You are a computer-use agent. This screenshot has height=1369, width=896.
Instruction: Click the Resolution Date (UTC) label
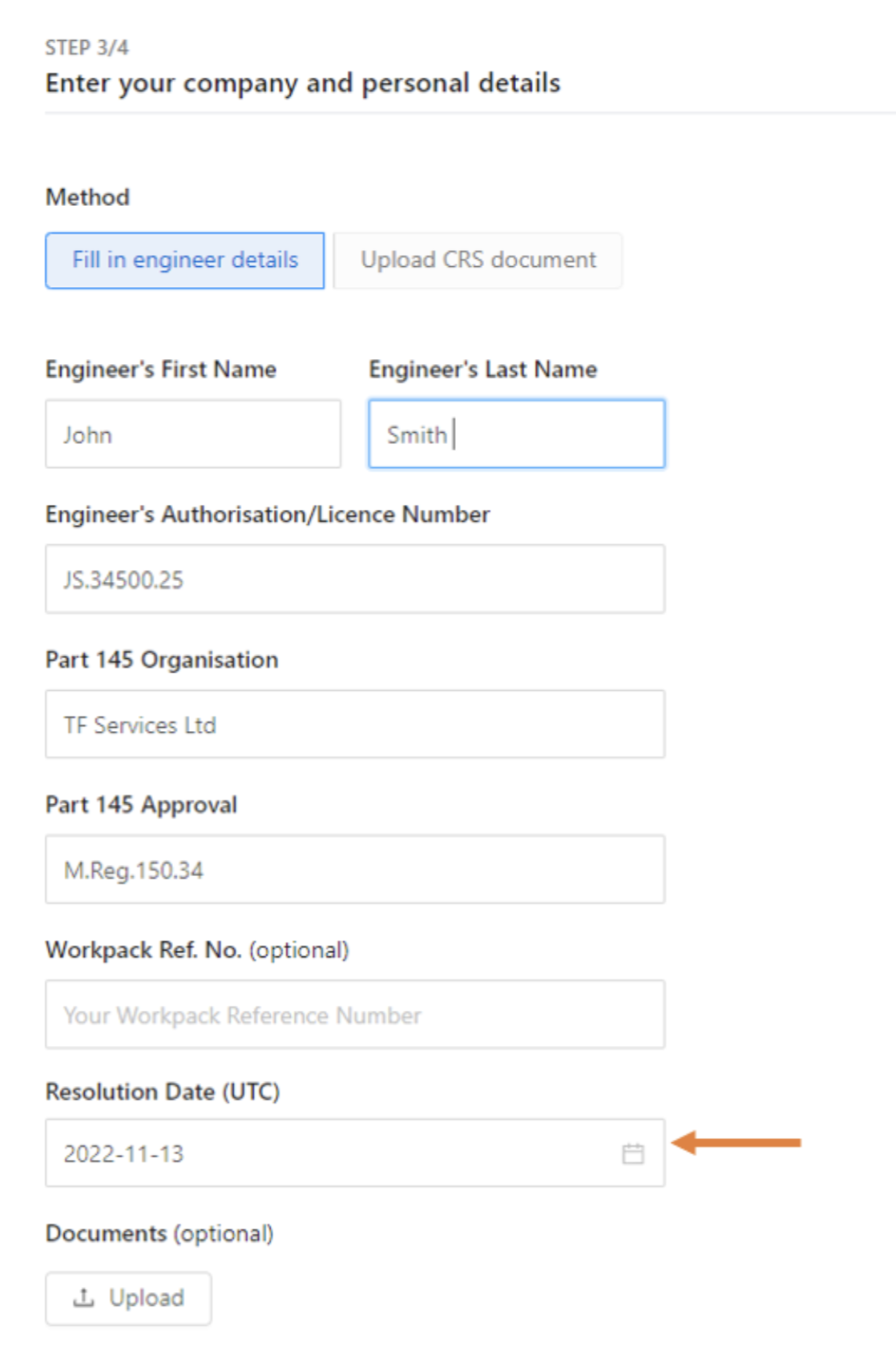pyautogui.click(x=163, y=1092)
